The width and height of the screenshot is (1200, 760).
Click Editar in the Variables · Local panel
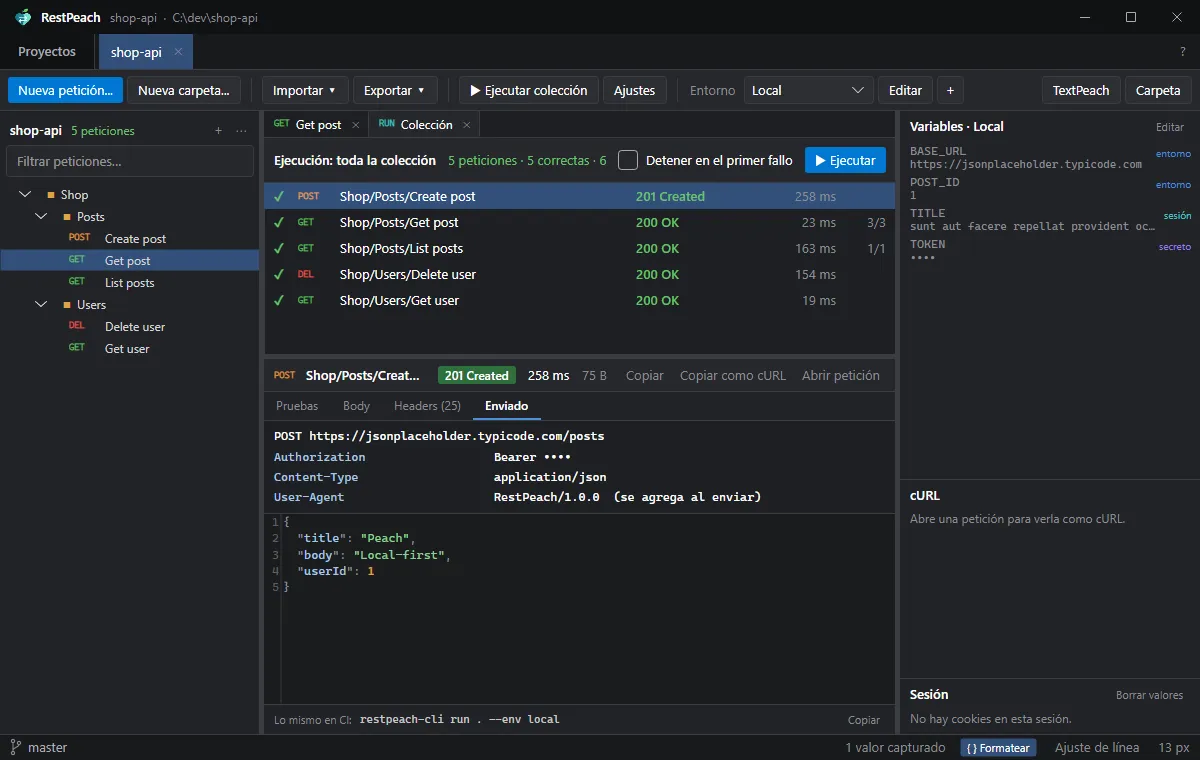pyautogui.click(x=1170, y=127)
